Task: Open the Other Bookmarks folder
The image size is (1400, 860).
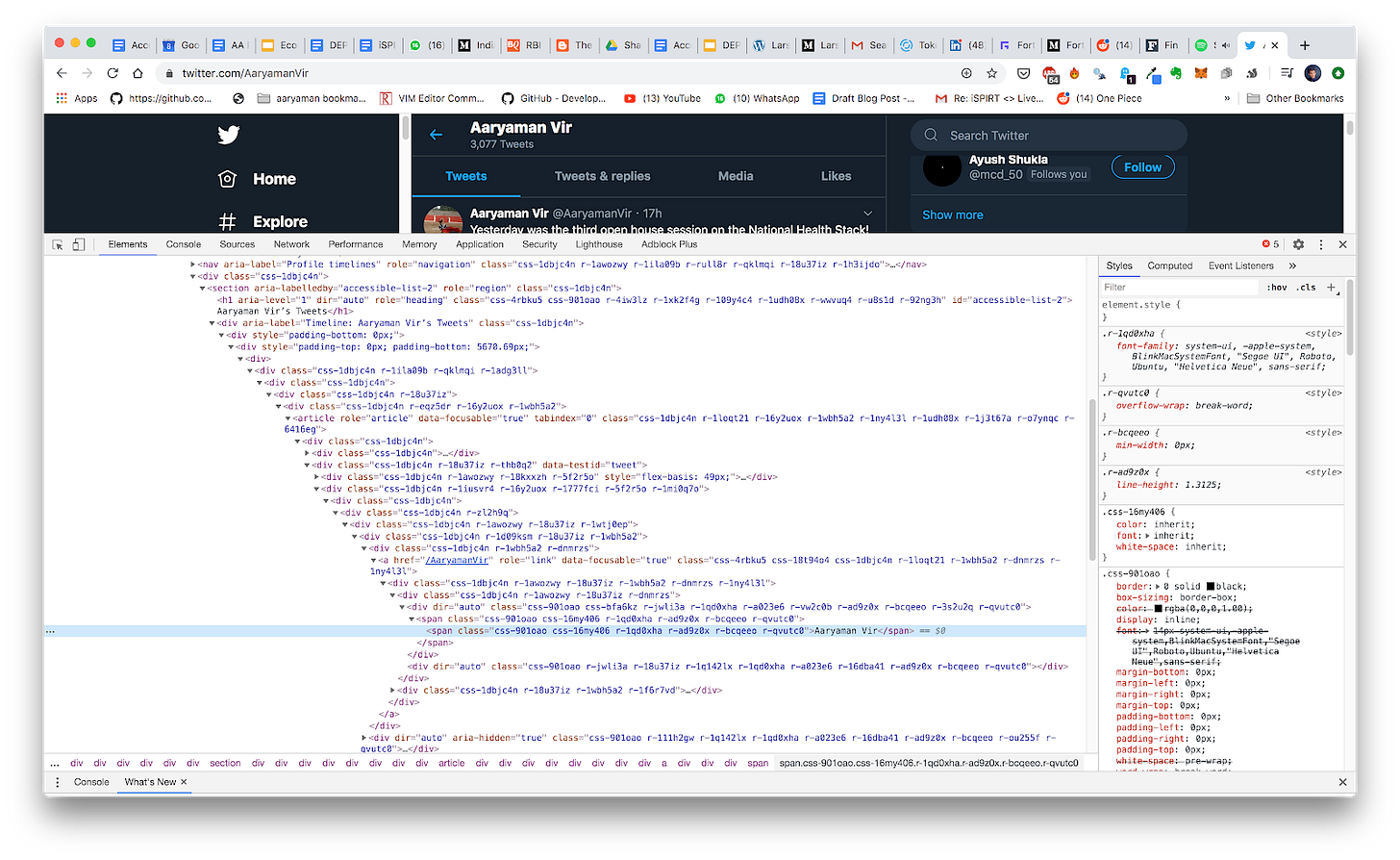Action: (1295, 98)
